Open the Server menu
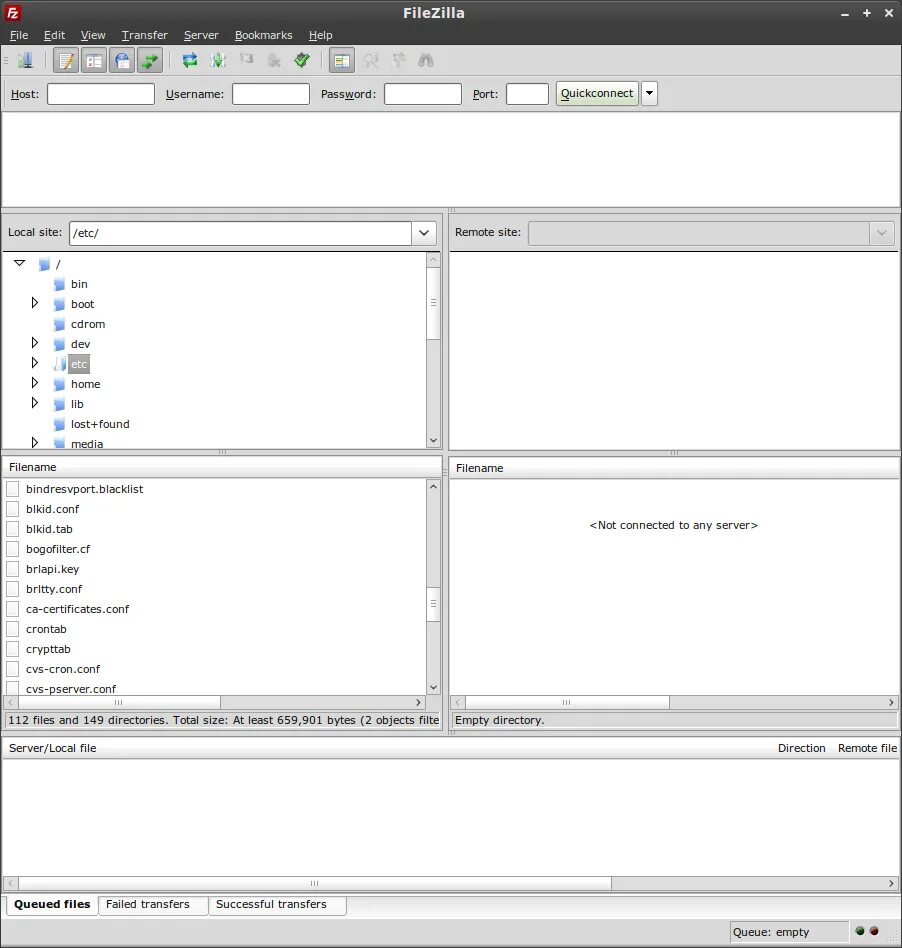Image resolution: width=902 pixels, height=948 pixels. point(201,35)
